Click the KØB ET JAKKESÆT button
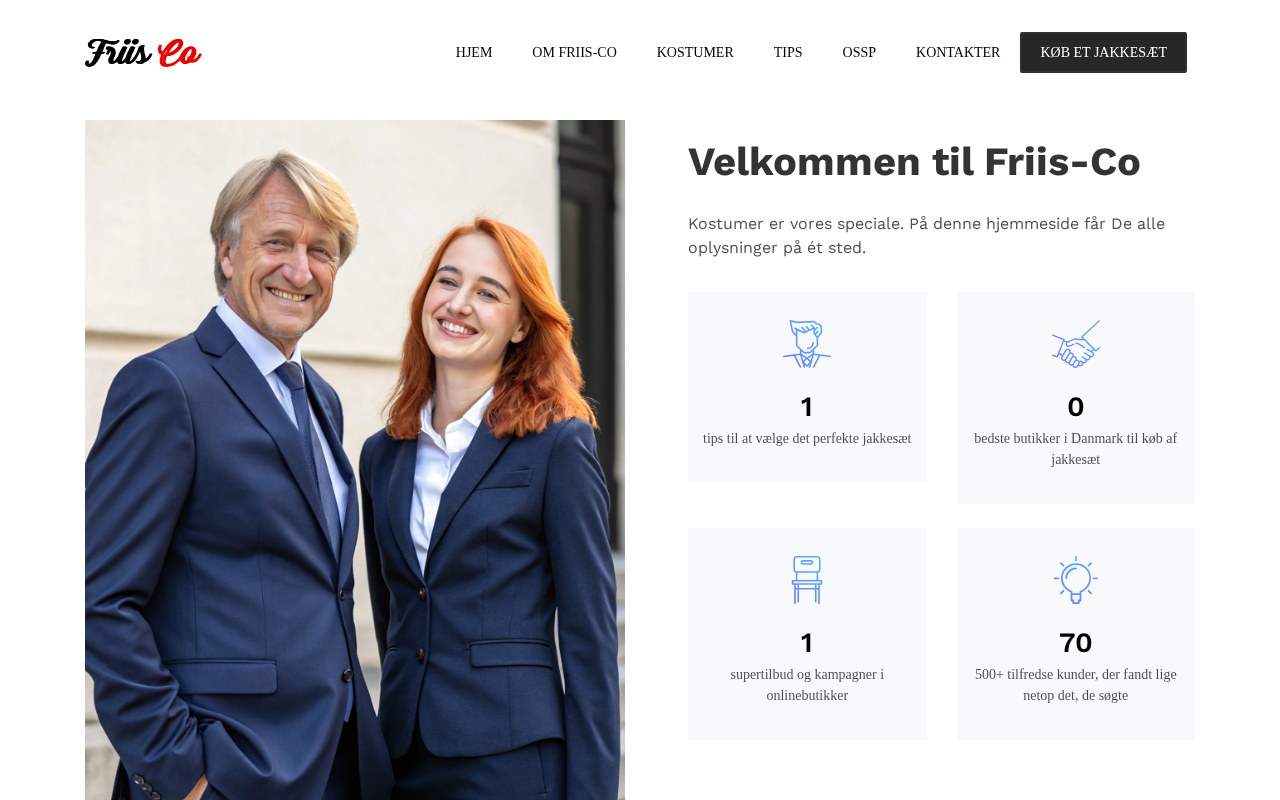The height and width of the screenshot is (800, 1280). (x=1103, y=52)
